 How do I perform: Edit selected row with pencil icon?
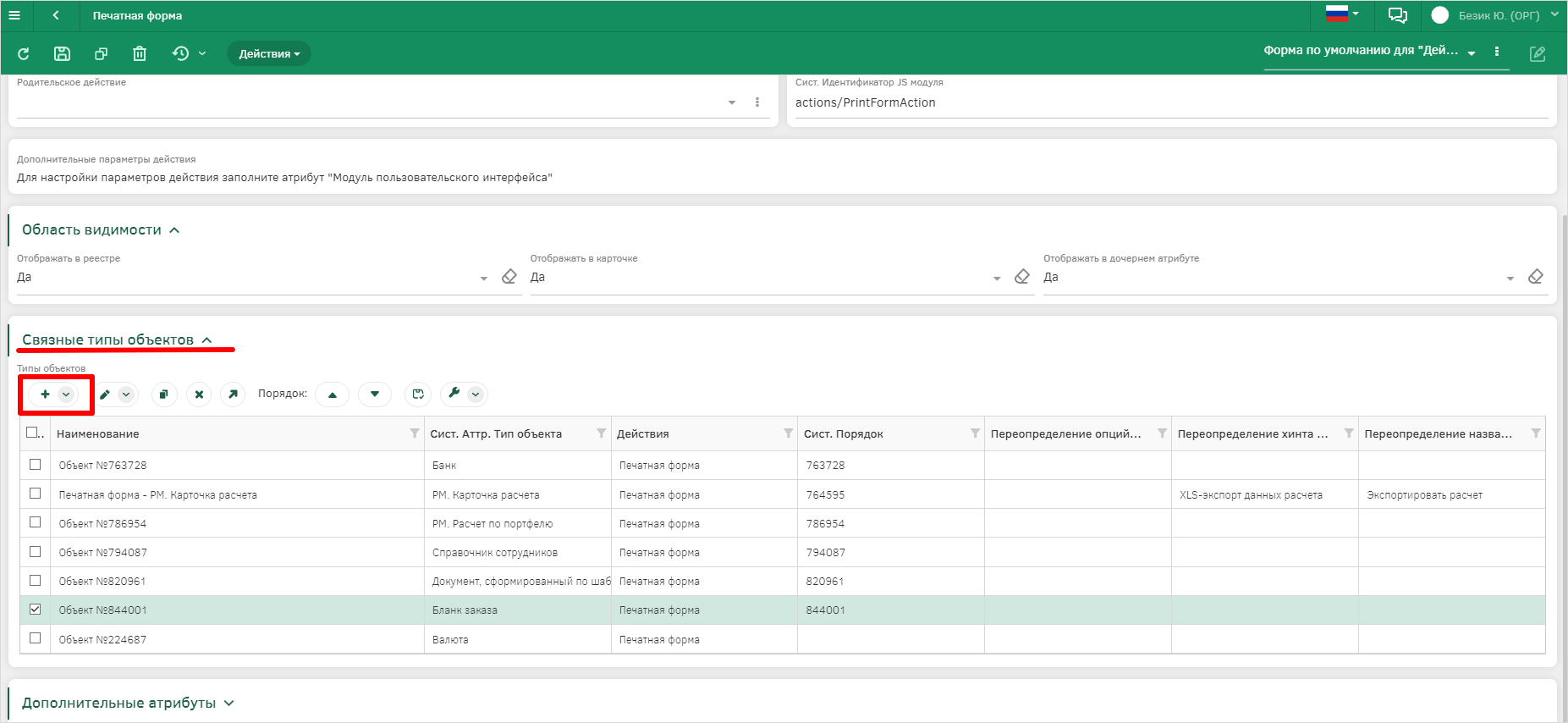(x=105, y=395)
